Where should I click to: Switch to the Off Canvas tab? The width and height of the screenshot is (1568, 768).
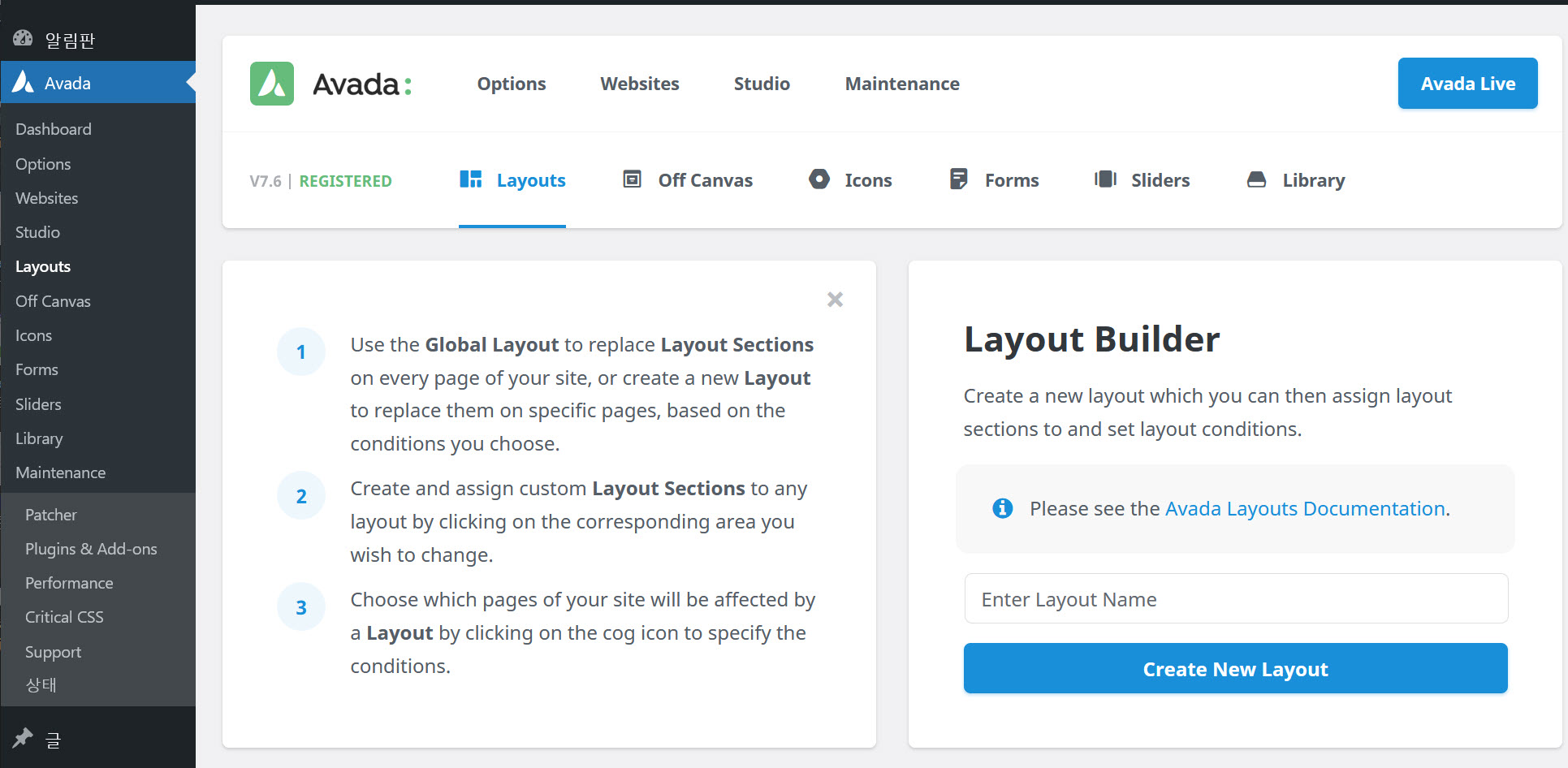point(688,180)
